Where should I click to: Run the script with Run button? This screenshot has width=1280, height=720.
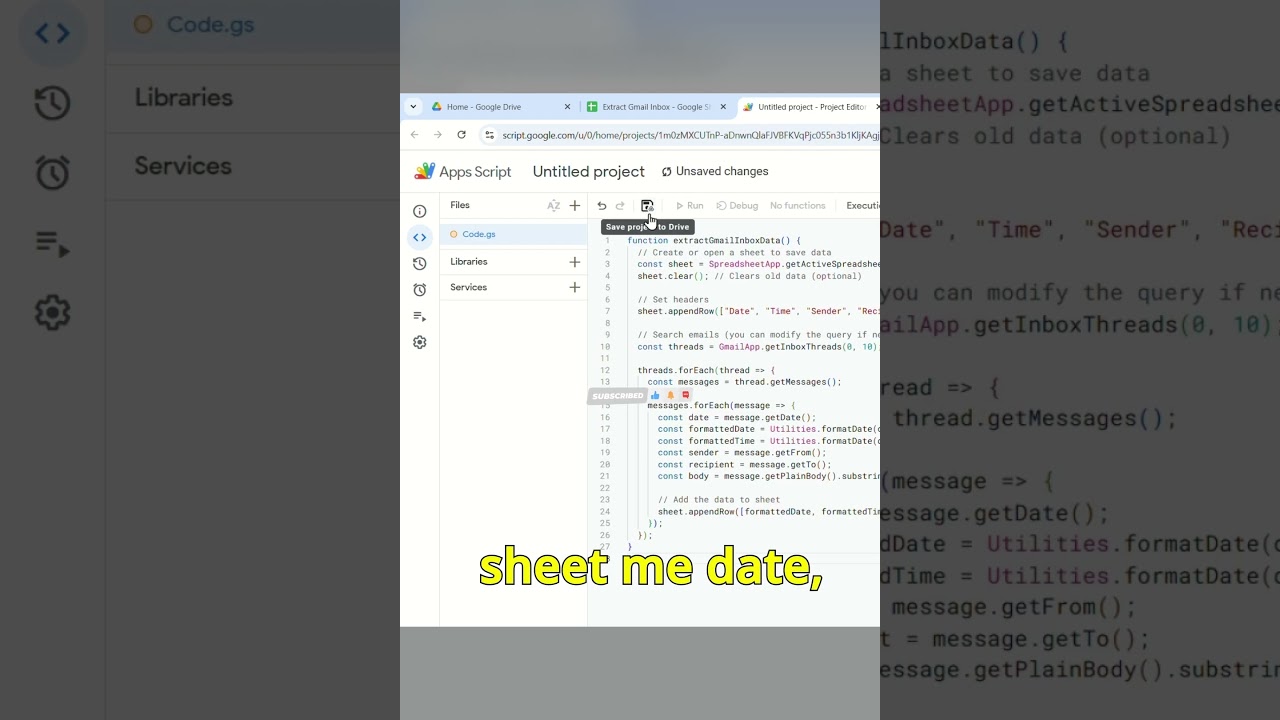click(x=689, y=206)
